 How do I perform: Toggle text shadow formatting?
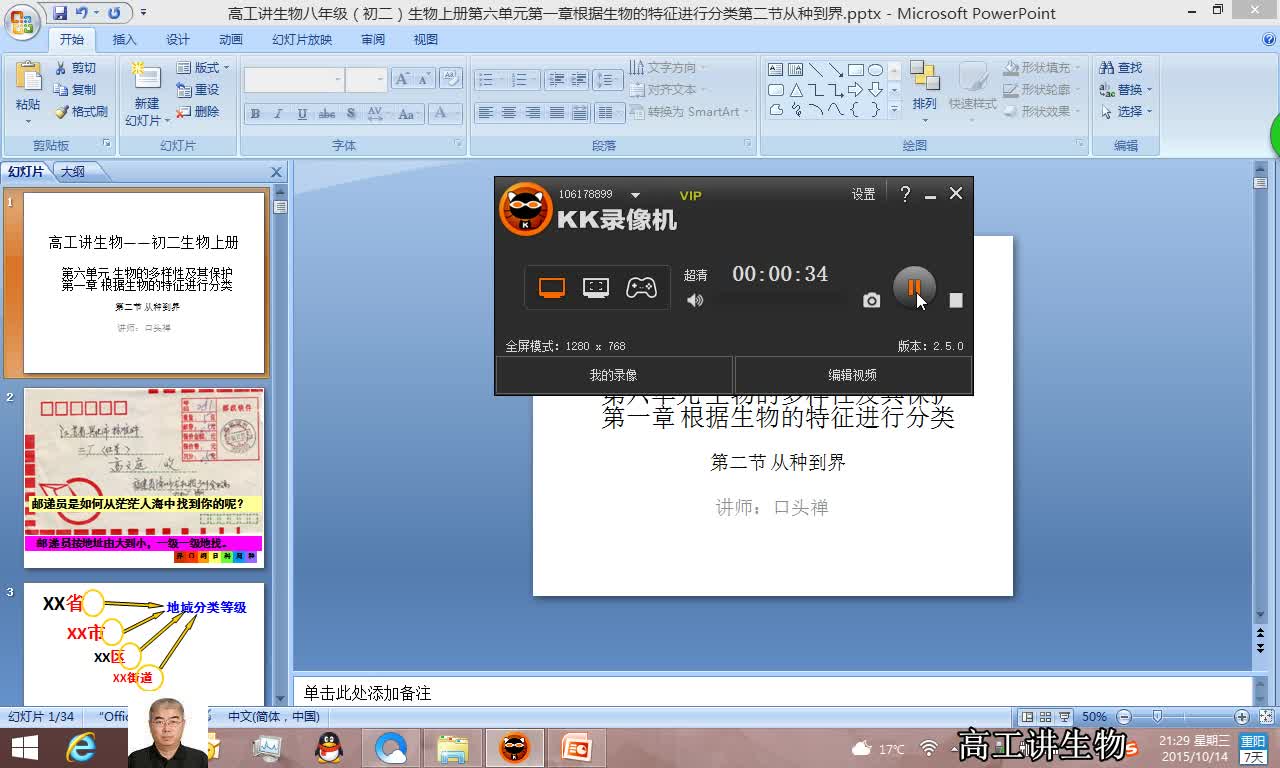pos(352,114)
